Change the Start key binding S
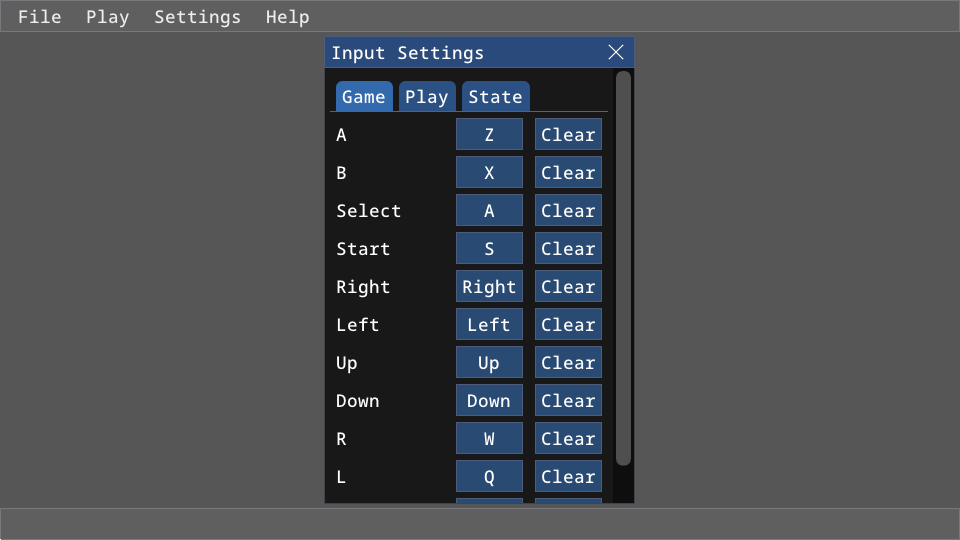 click(489, 249)
